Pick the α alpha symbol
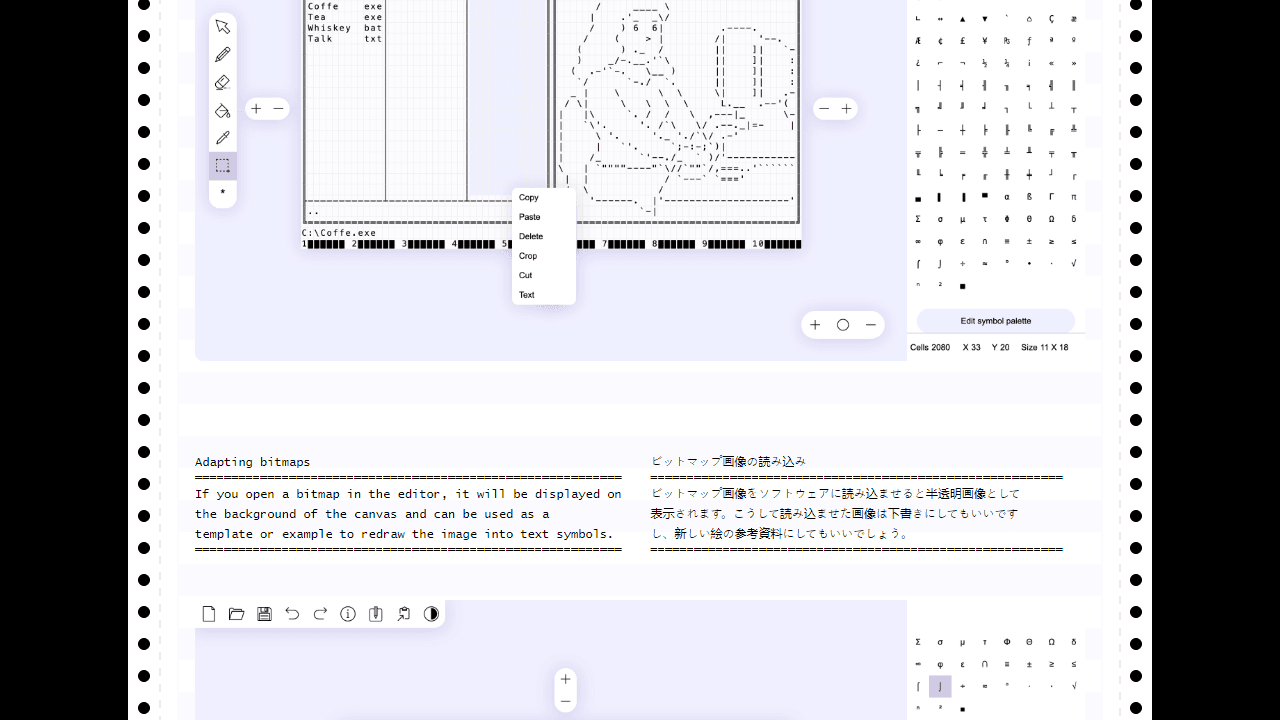 (1007, 197)
